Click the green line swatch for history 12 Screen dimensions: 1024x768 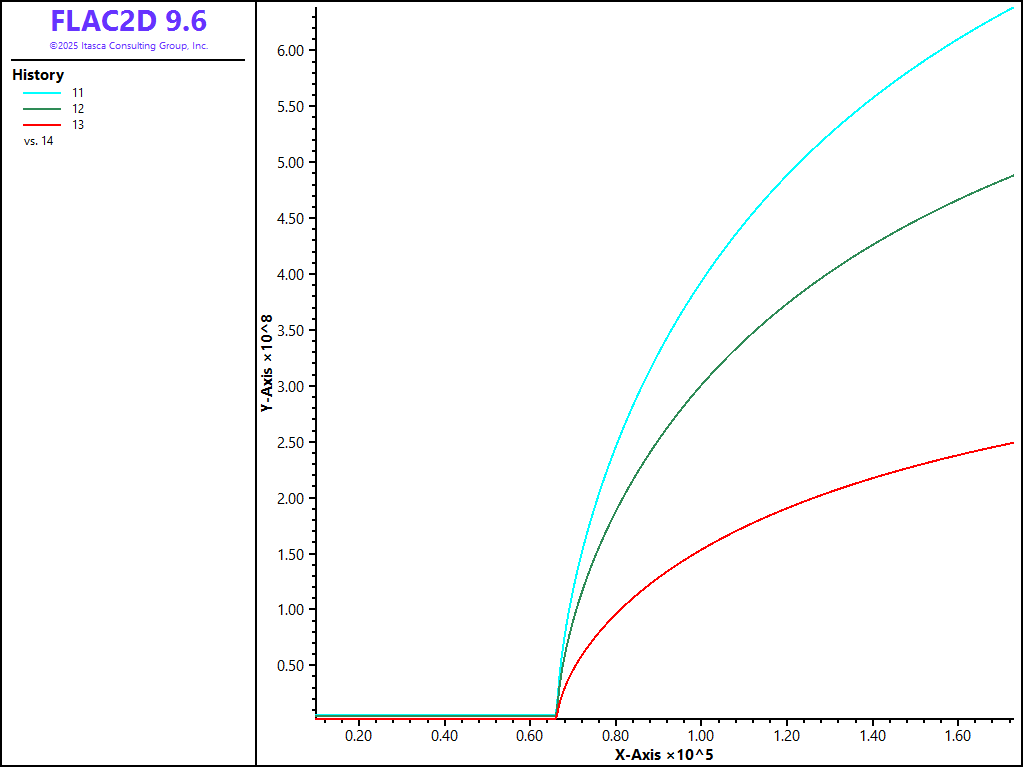(x=42, y=108)
